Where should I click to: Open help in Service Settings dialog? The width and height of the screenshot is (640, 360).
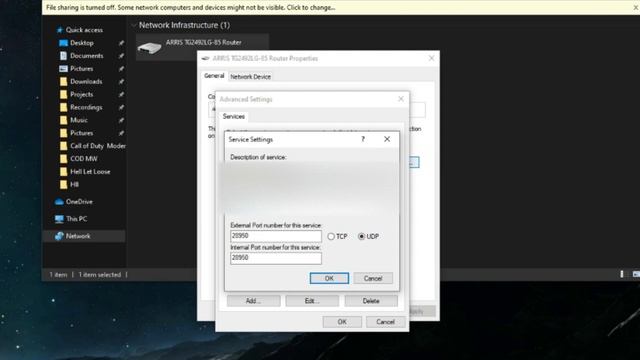[362, 139]
